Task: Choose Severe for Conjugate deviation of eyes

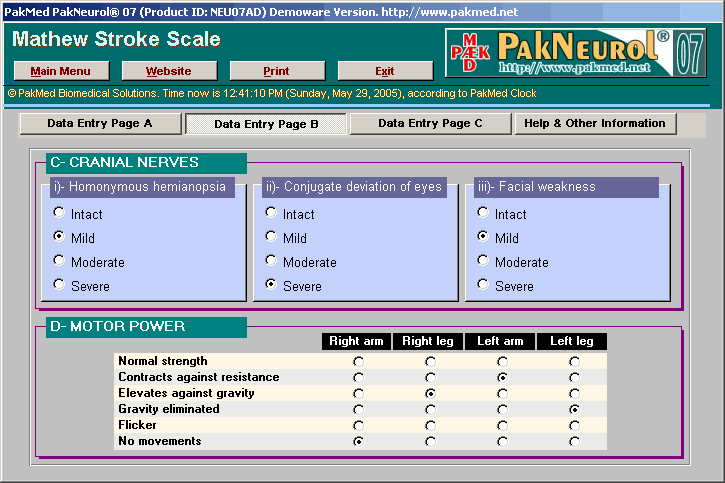Action: click(x=271, y=284)
